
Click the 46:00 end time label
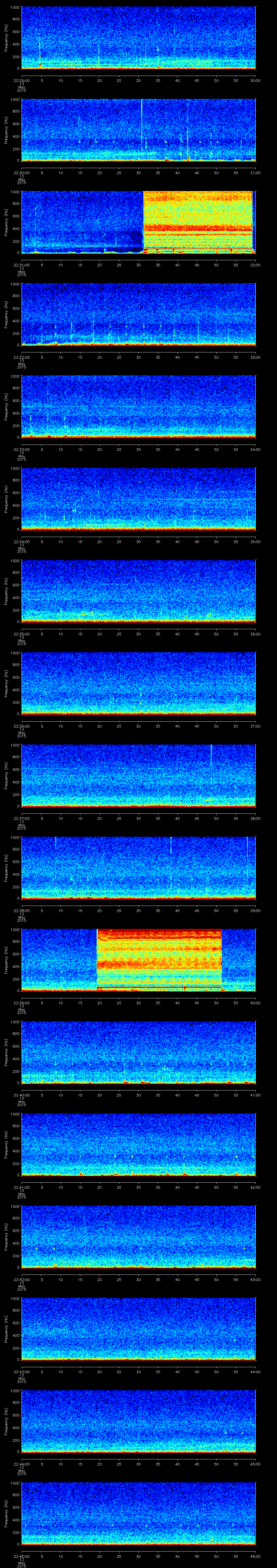[256, 1556]
